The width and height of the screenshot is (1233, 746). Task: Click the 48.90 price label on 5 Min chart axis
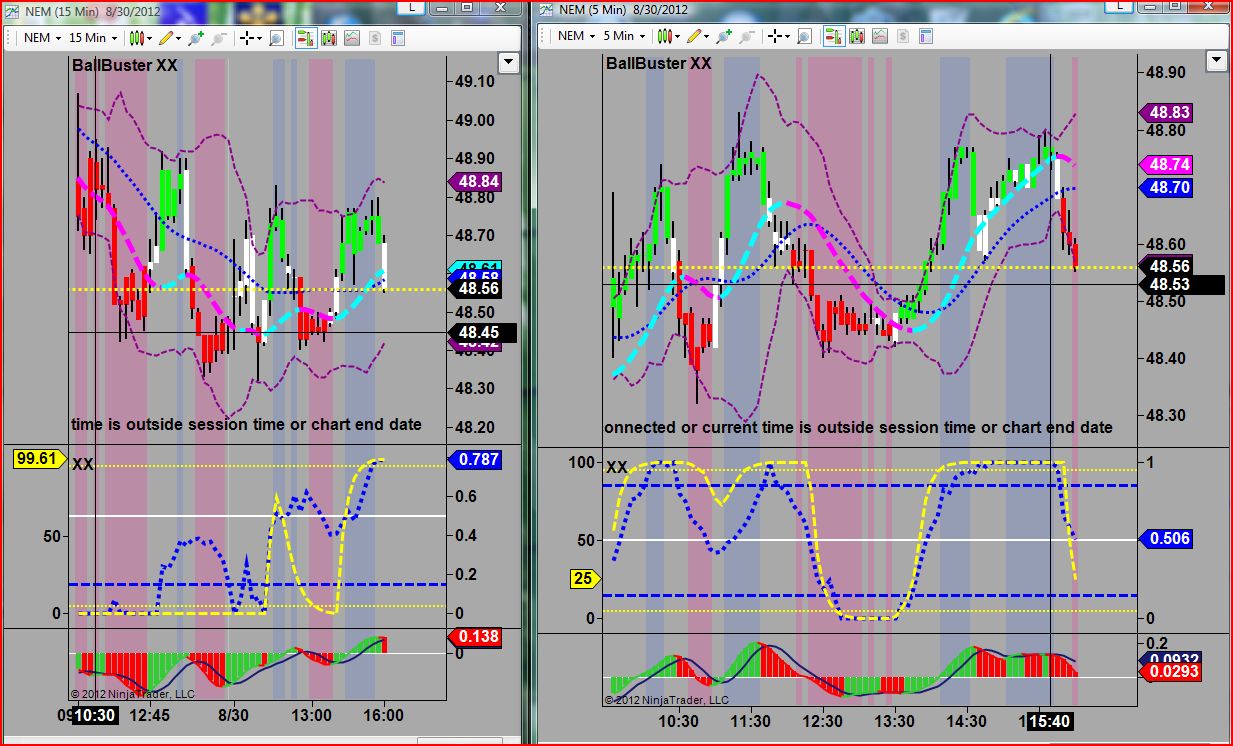pyautogui.click(x=1166, y=73)
